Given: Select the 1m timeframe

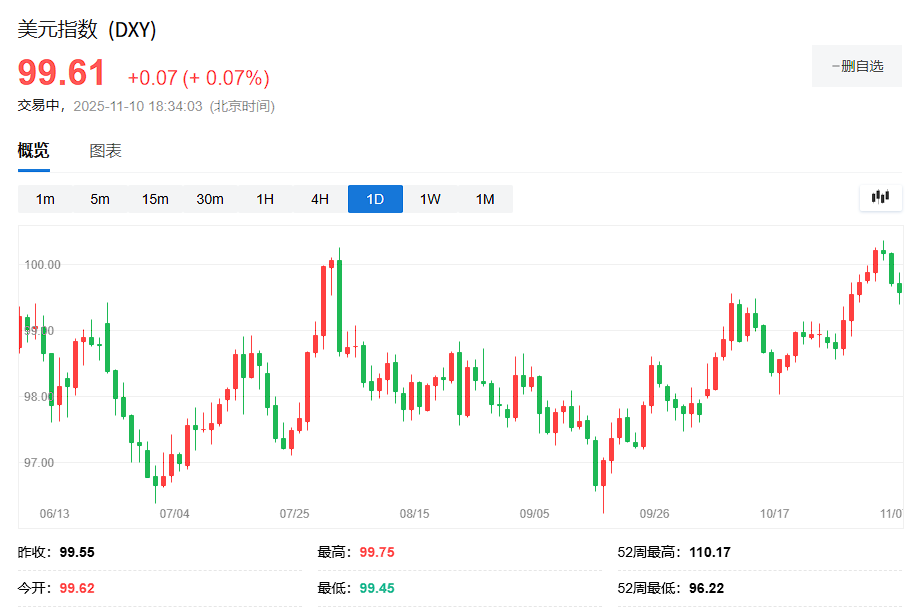Looking at the screenshot, I should pyautogui.click(x=43, y=199).
